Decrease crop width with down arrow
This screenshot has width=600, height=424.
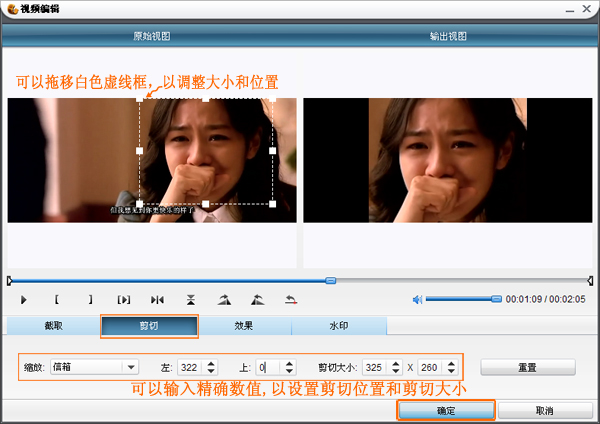point(396,371)
